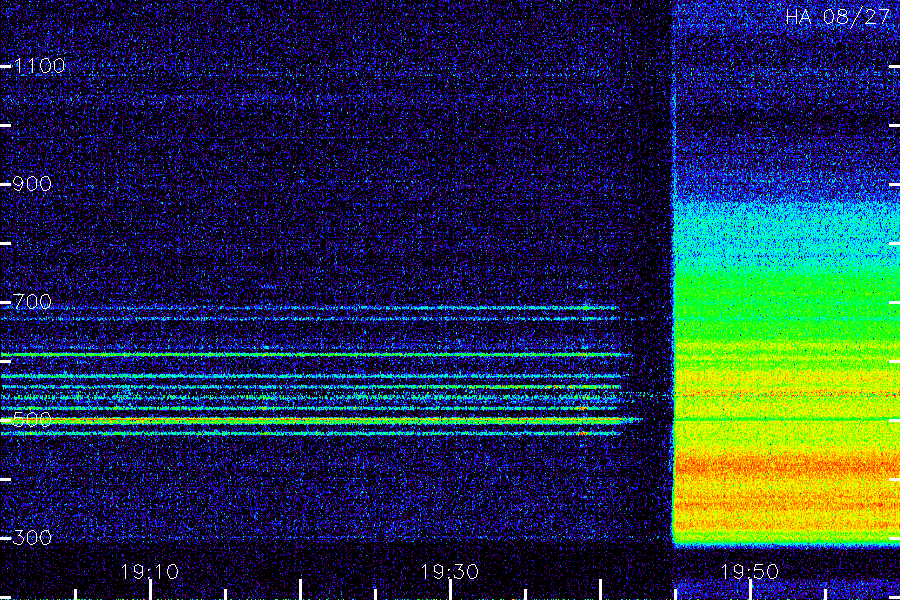The height and width of the screenshot is (600, 900).
Task: Click the 300 frequency axis label
Action: tap(32, 538)
